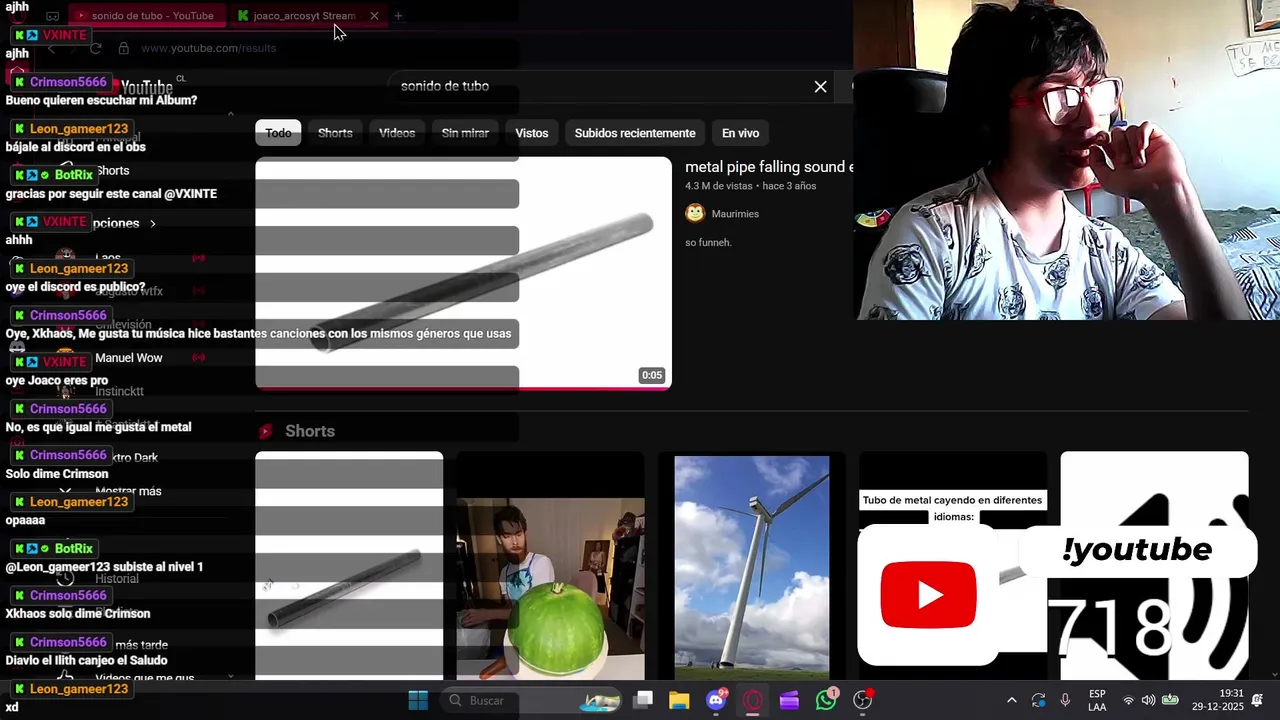Open Shorts in the YouTube sidebar
The image size is (1280, 720).
click(113, 171)
